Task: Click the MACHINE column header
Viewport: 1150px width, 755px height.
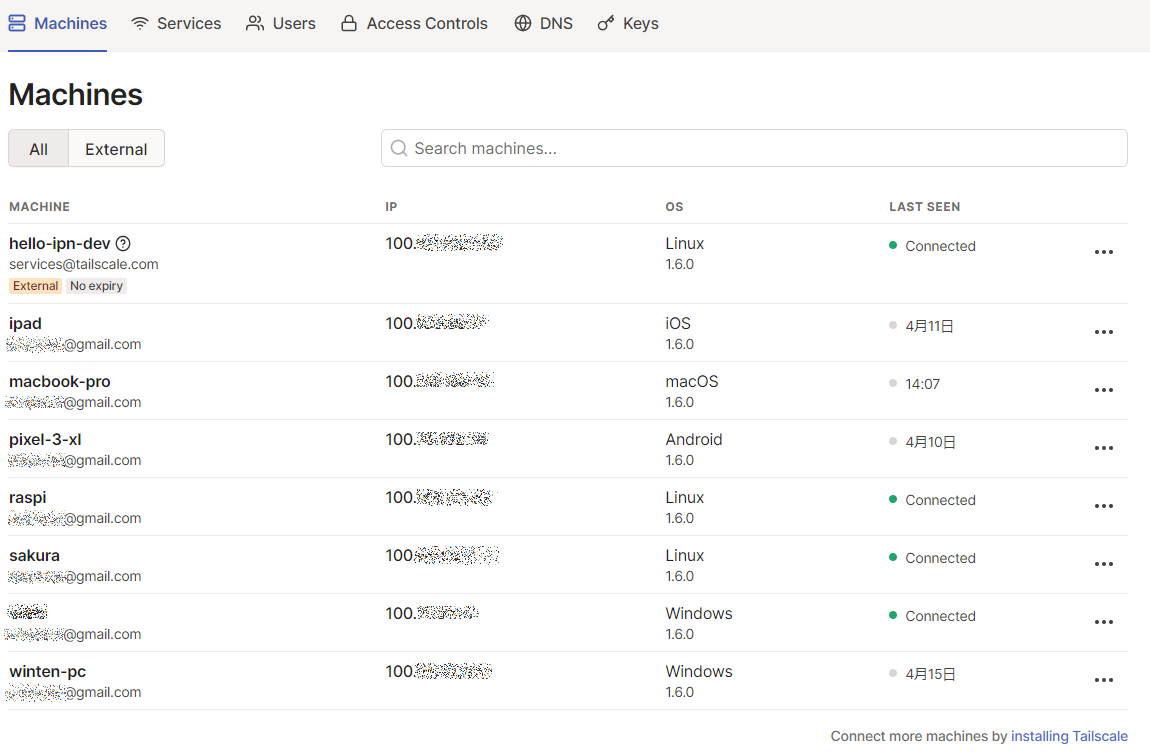Action: point(40,207)
